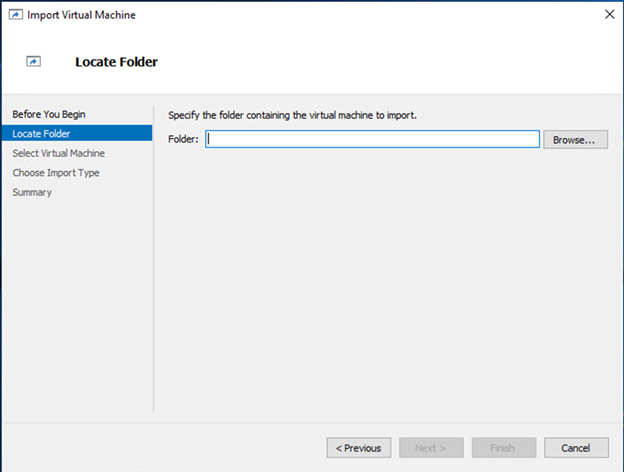
Task: Click the bold Locate Folder page heading
Action: tap(117, 62)
